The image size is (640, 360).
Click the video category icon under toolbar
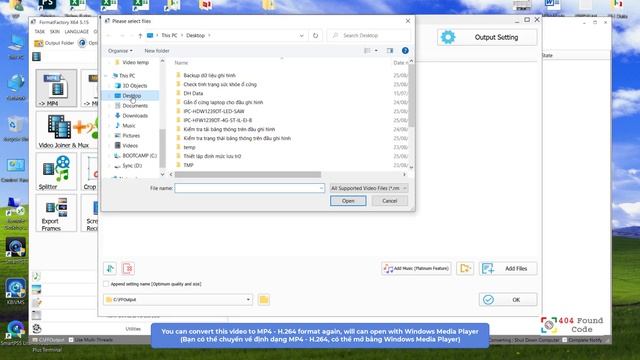[36, 56]
